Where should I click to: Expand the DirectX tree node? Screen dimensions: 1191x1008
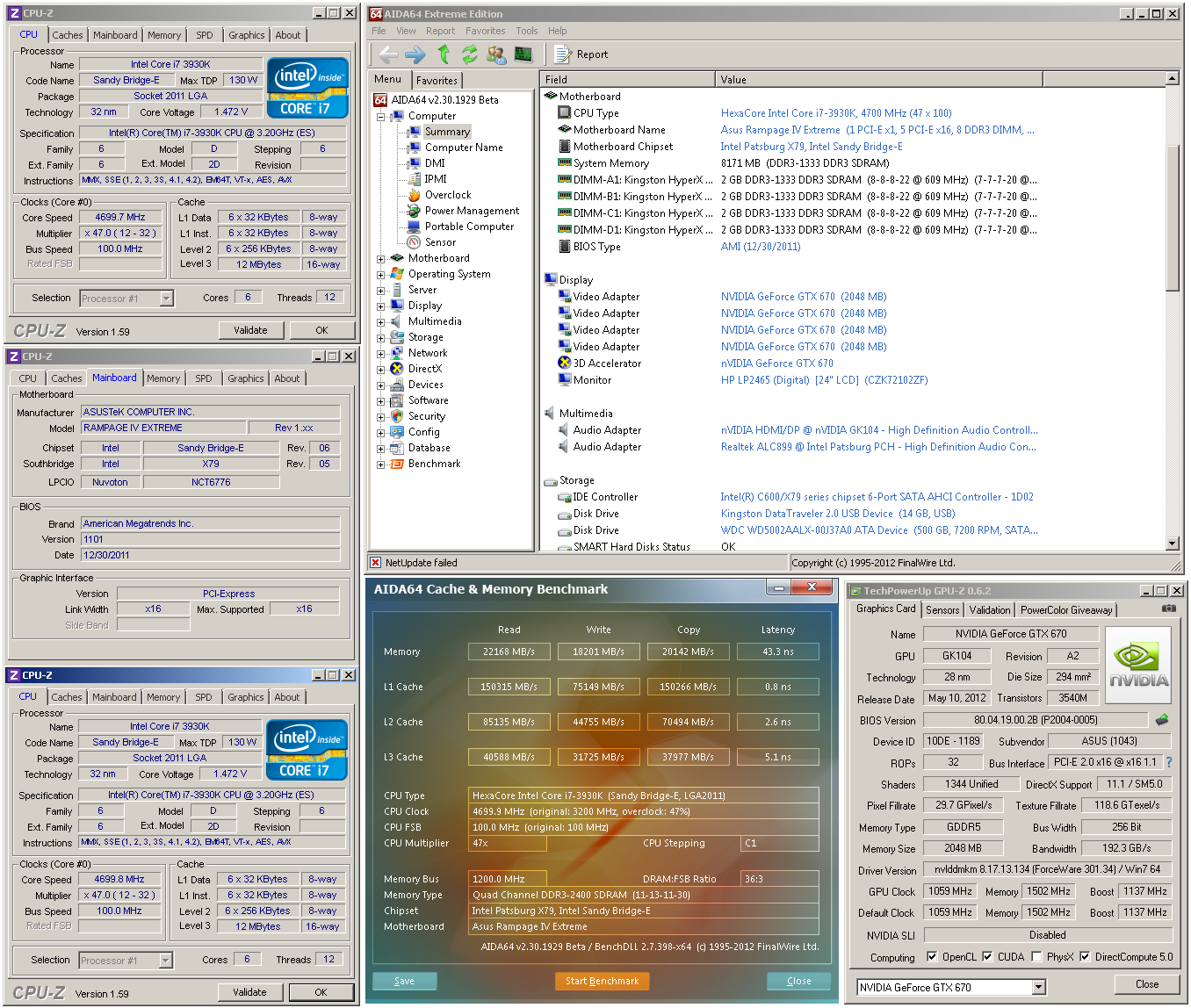point(381,370)
